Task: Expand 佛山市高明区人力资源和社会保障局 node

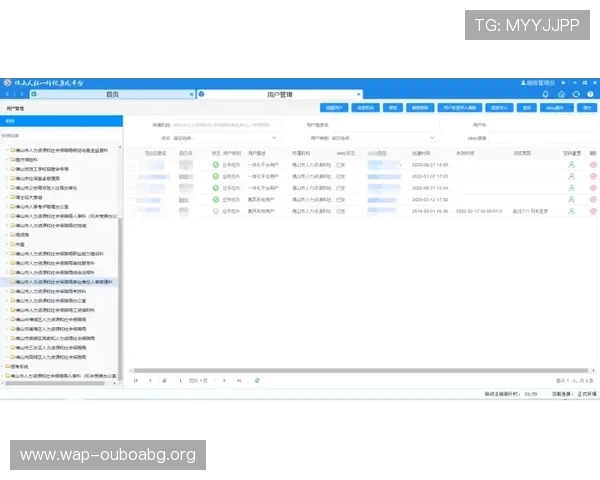Action: click(7, 357)
